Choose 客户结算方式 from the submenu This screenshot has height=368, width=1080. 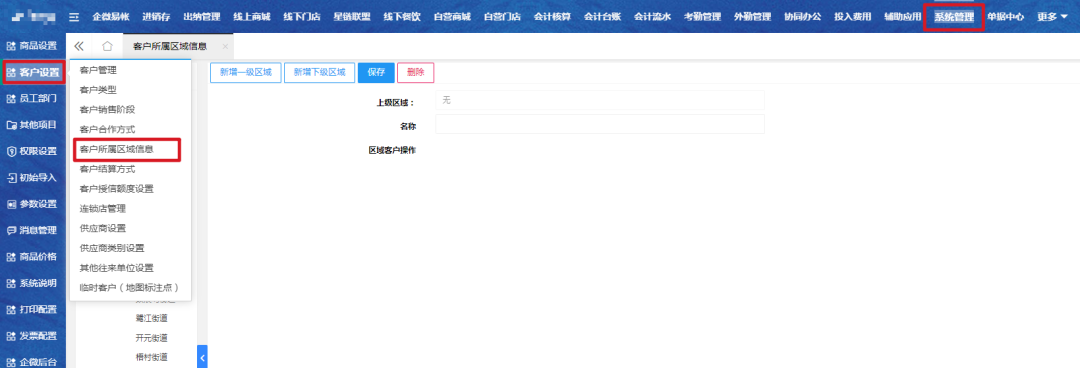pyautogui.click(x=107, y=169)
